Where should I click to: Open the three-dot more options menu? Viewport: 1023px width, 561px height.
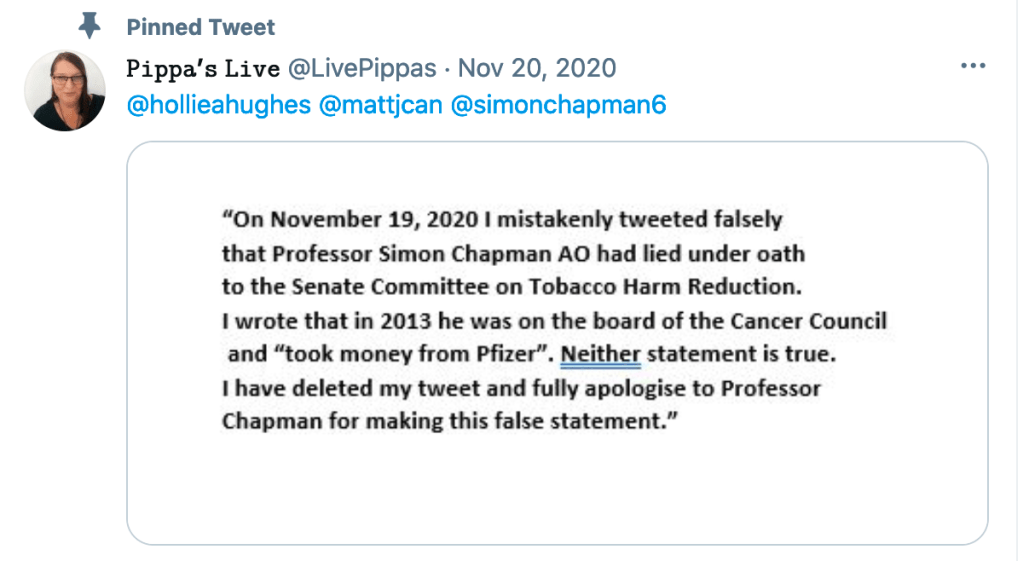tap(972, 66)
